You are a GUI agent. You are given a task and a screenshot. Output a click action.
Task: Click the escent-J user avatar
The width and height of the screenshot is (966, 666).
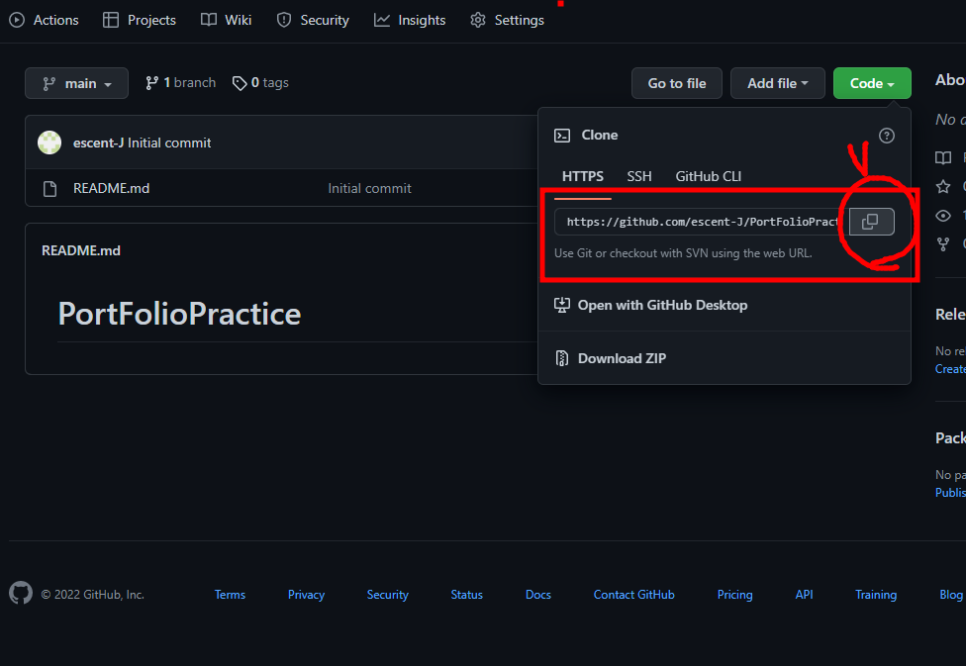click(x=49, y=142)
